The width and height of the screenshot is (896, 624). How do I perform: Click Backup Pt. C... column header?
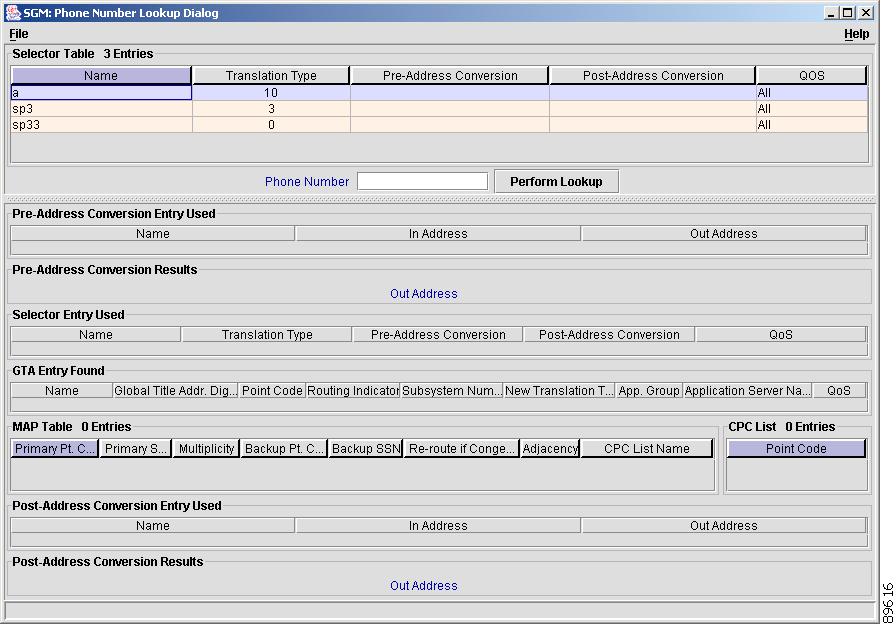[284, 449]
